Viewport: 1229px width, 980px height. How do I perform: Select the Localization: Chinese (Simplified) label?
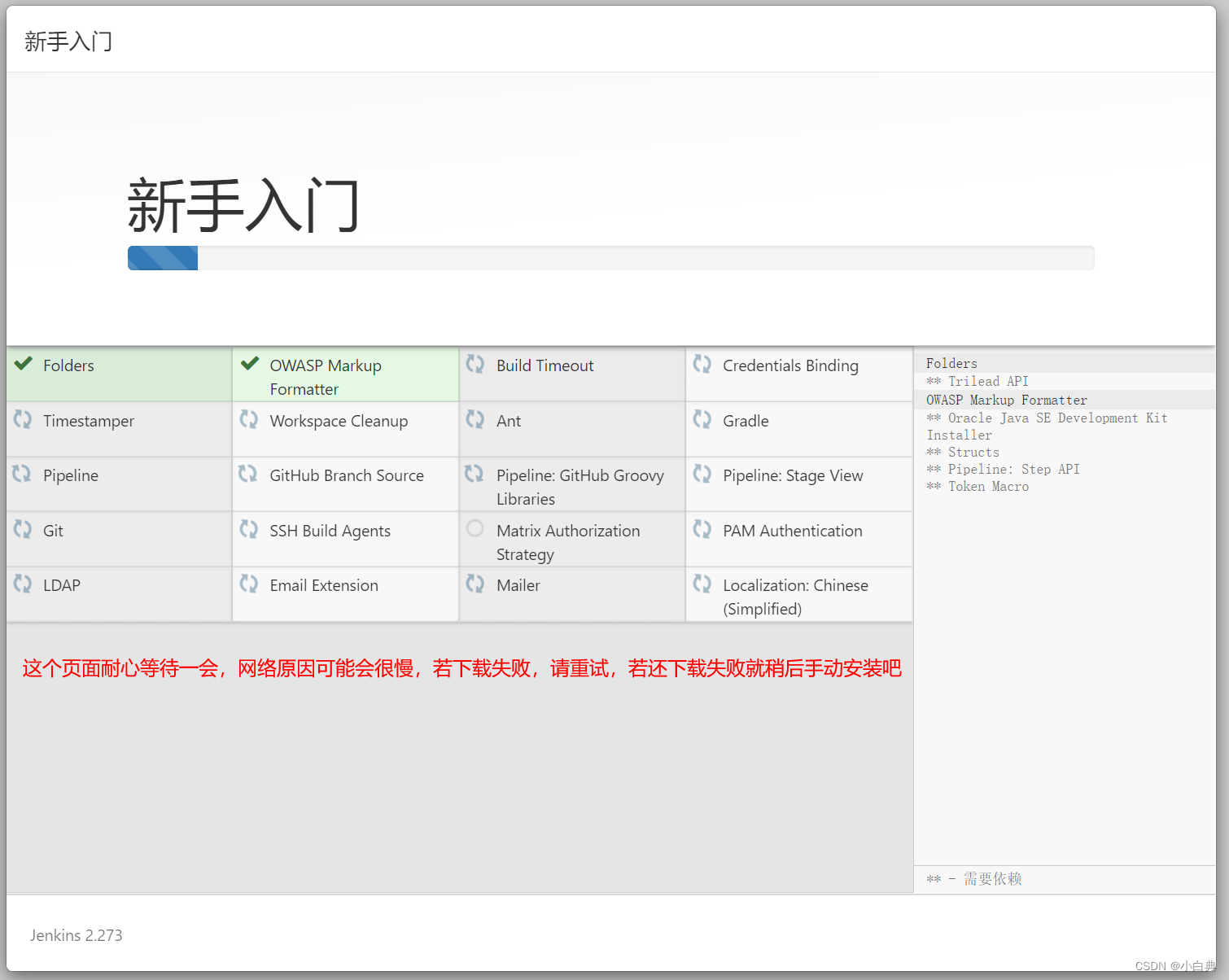pyautogui.click(x=795, y=597)
